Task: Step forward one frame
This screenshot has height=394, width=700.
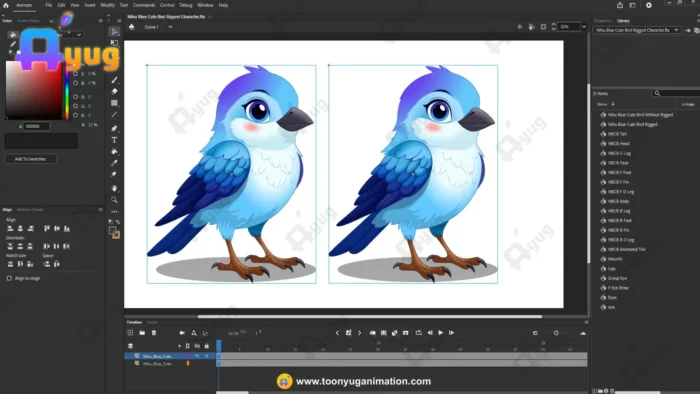Action: [451, 333]
